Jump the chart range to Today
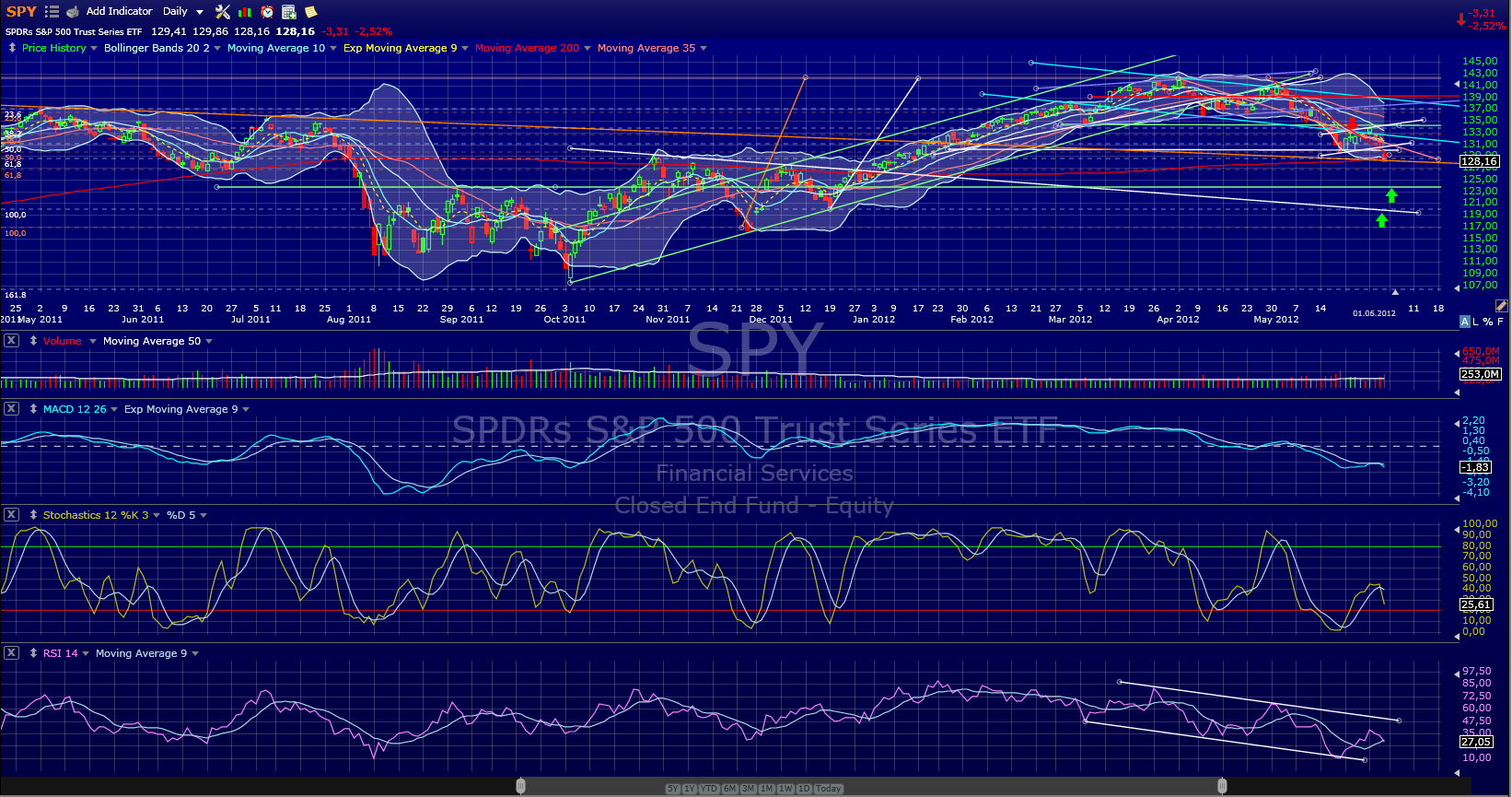Image resolution: width=1512 pixels, height=797 pixels. point(829,789)
